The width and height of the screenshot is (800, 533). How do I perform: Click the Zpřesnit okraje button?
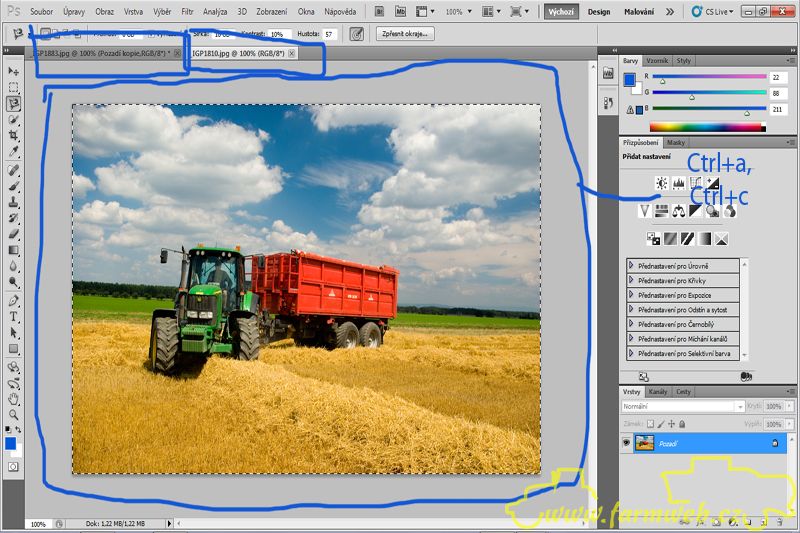click(x=405, y=33)
